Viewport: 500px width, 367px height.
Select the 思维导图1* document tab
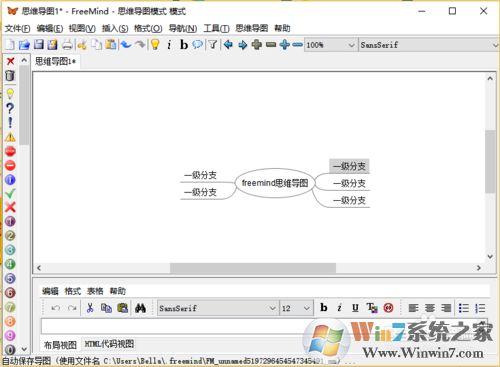click(56, 61)
